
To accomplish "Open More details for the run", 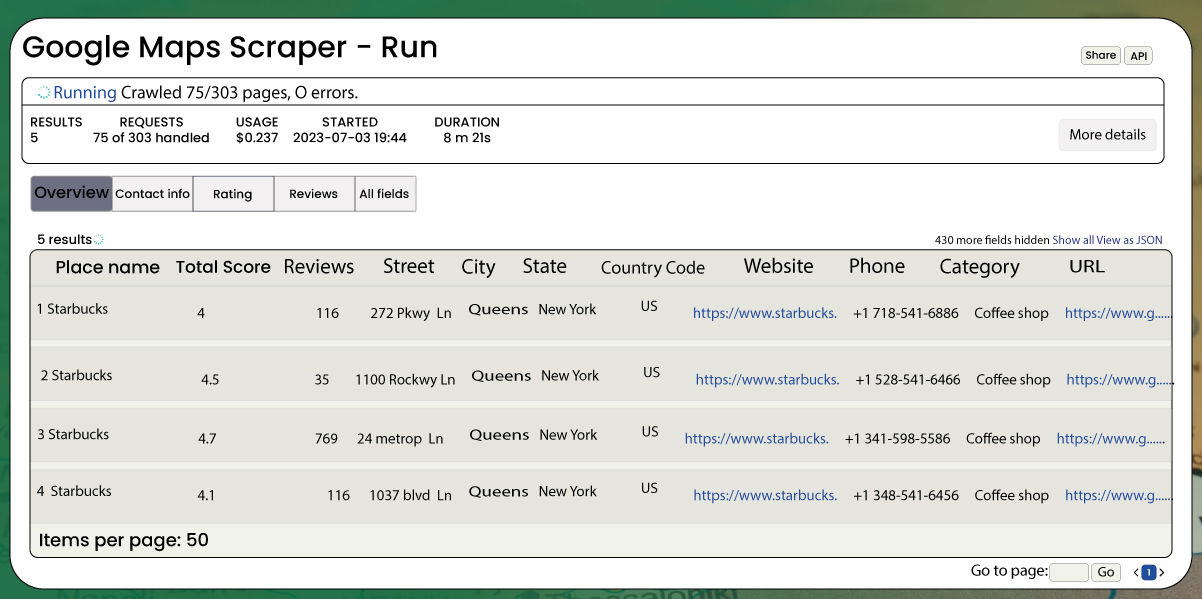I will coord(1107,135).
